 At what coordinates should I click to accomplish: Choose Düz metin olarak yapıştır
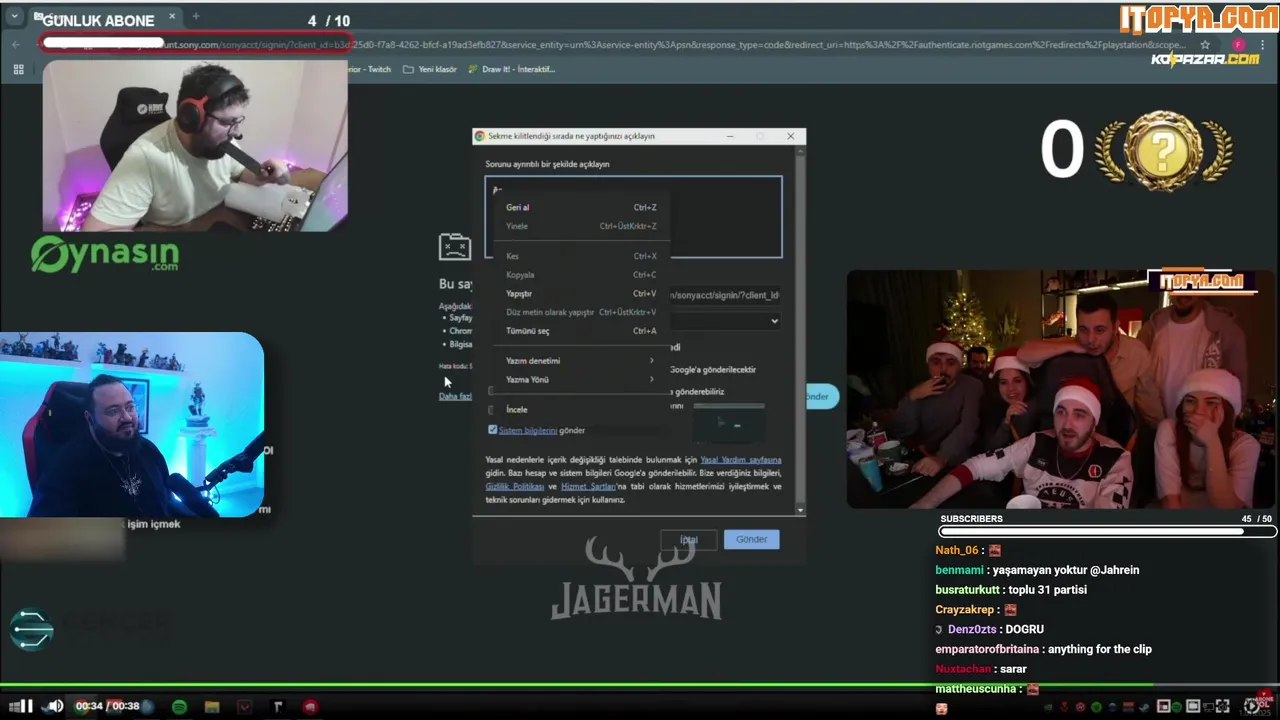(580, 312)
